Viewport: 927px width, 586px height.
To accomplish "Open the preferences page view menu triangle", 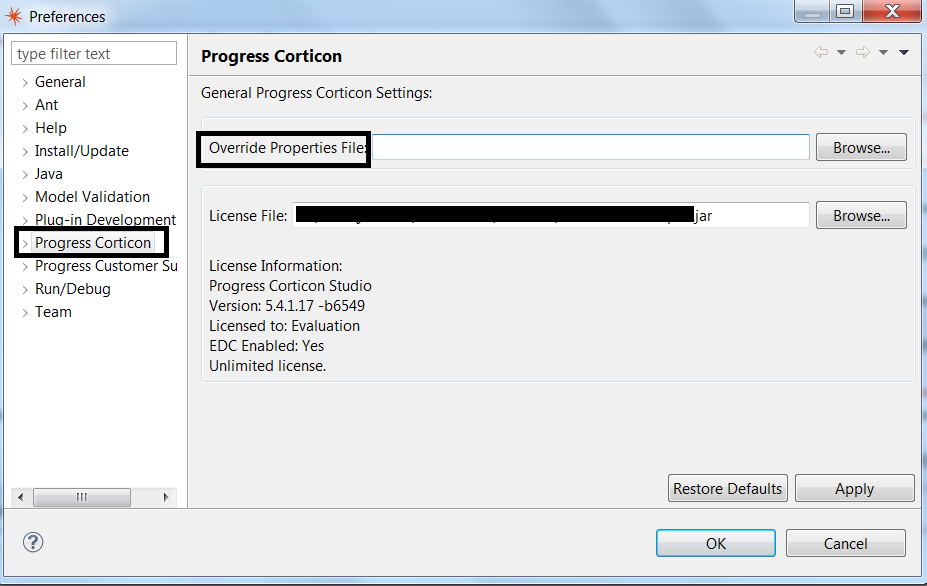I will click(904, 53).
